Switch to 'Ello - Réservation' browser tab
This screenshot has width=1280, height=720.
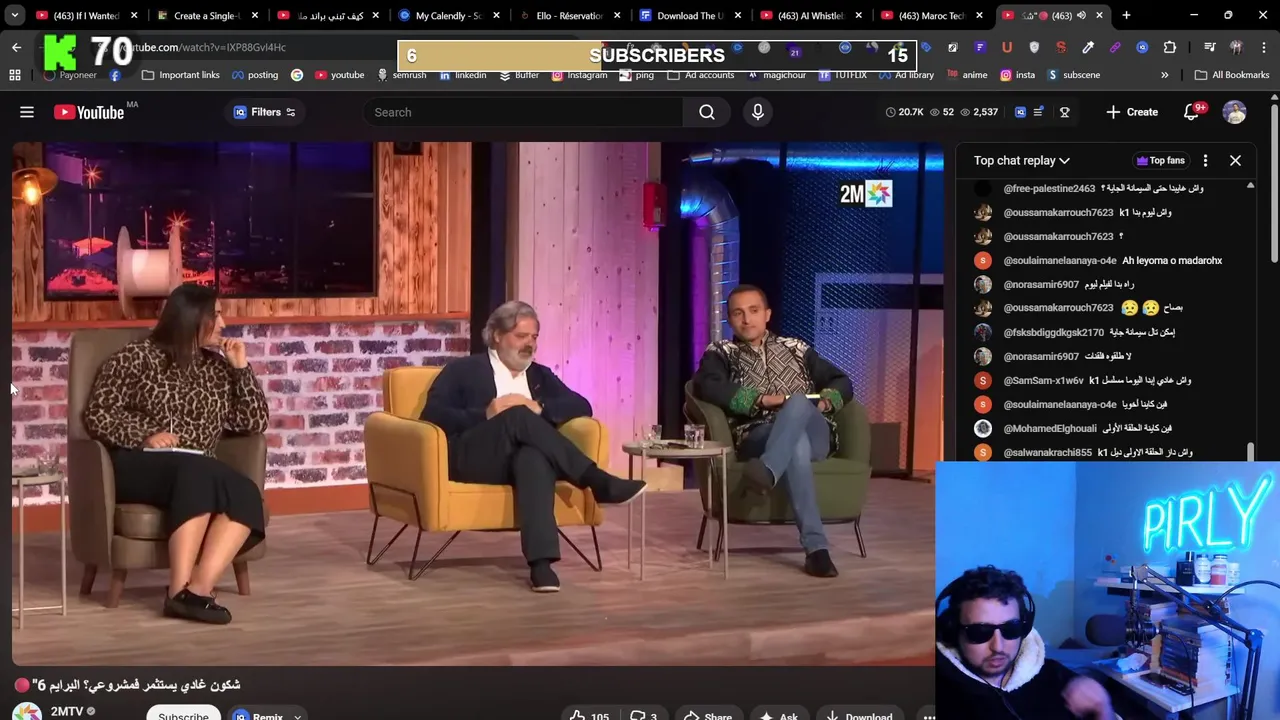[569, 15]
